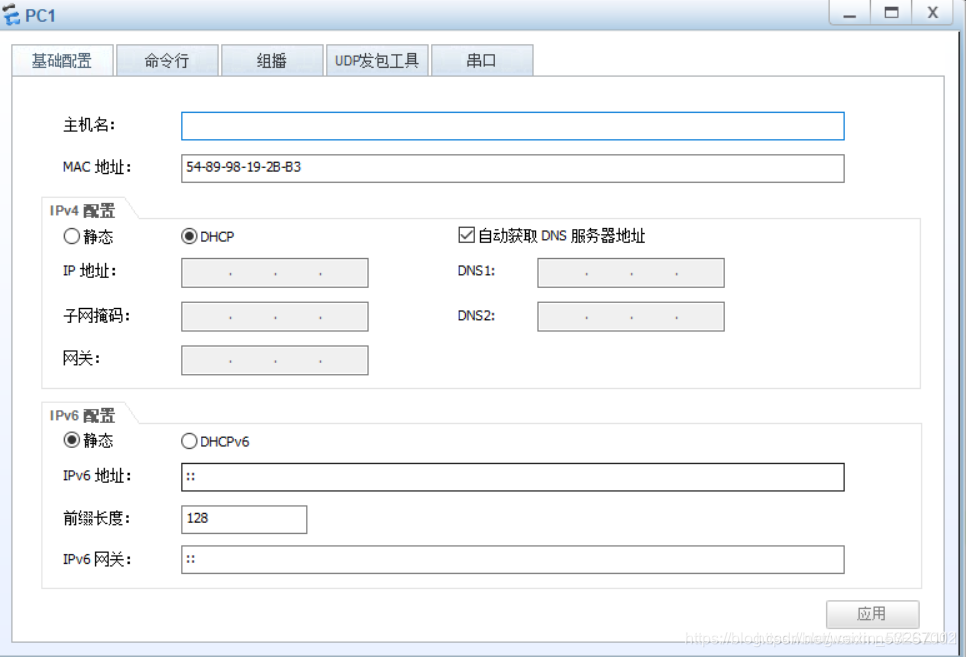Image resolution: width=966 pixels, height=657 pixels.
Task: Select the IPv6 静态 radio button
Action: click(x=71, y=440)
